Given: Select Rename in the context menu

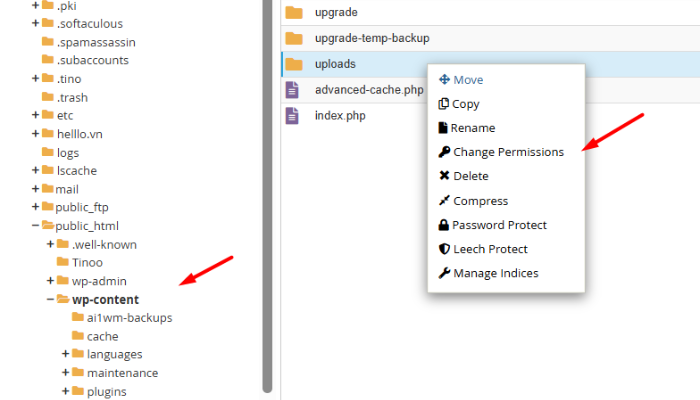Looking at the screenshot, I should tap(472, 128).
